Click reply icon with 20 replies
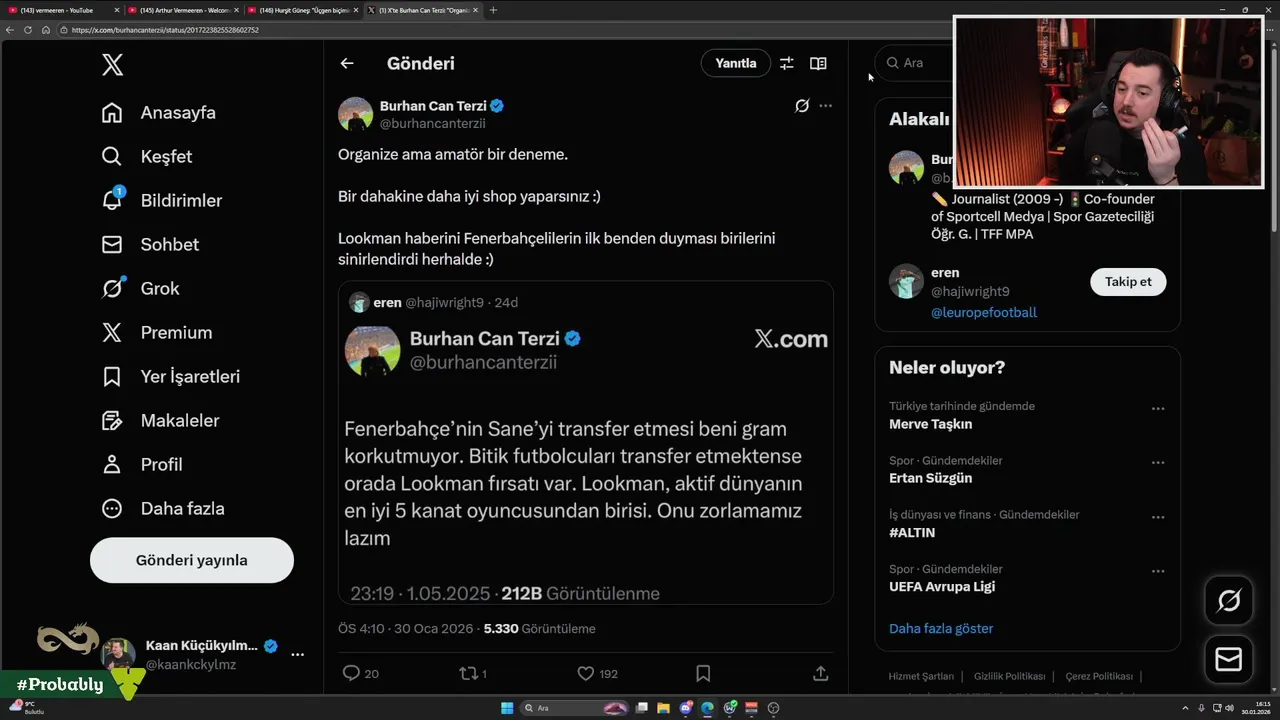This screenshot has height=720, width=1280. pyautogui.click(x=351, y=674)
